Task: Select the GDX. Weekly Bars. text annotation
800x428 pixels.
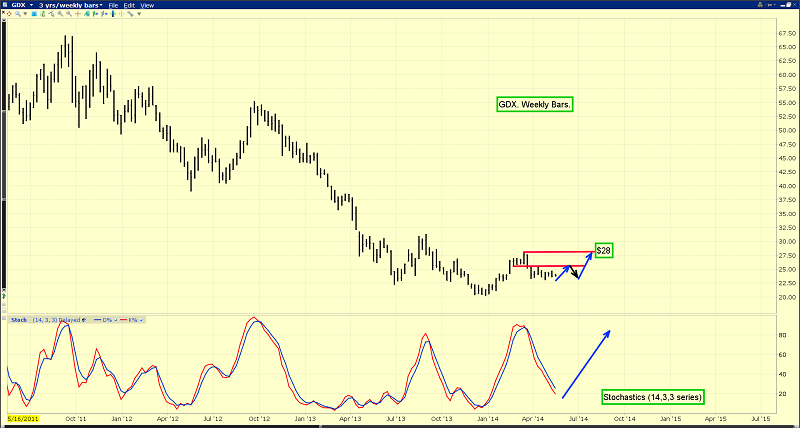Action: pyautogui.click(x=534, y=104)
